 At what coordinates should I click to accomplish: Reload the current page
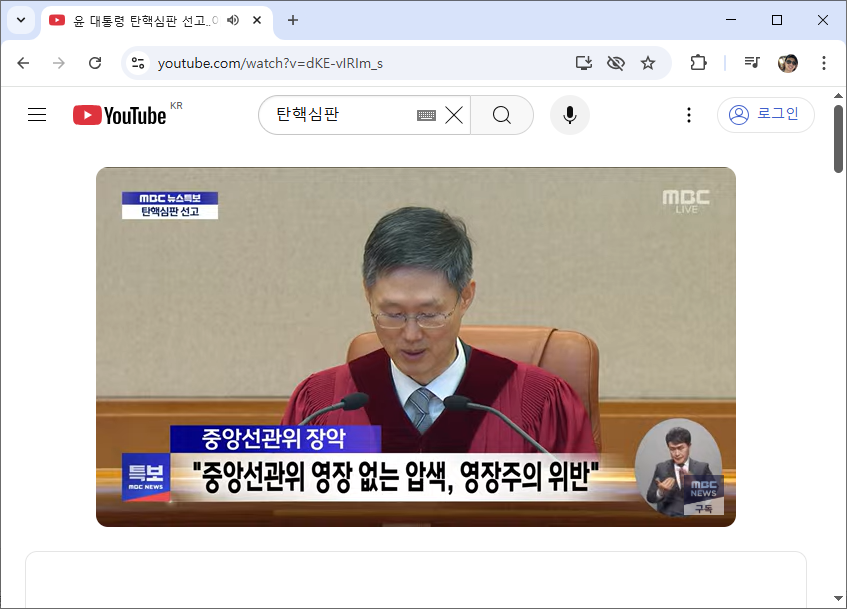tap(95, 63)
